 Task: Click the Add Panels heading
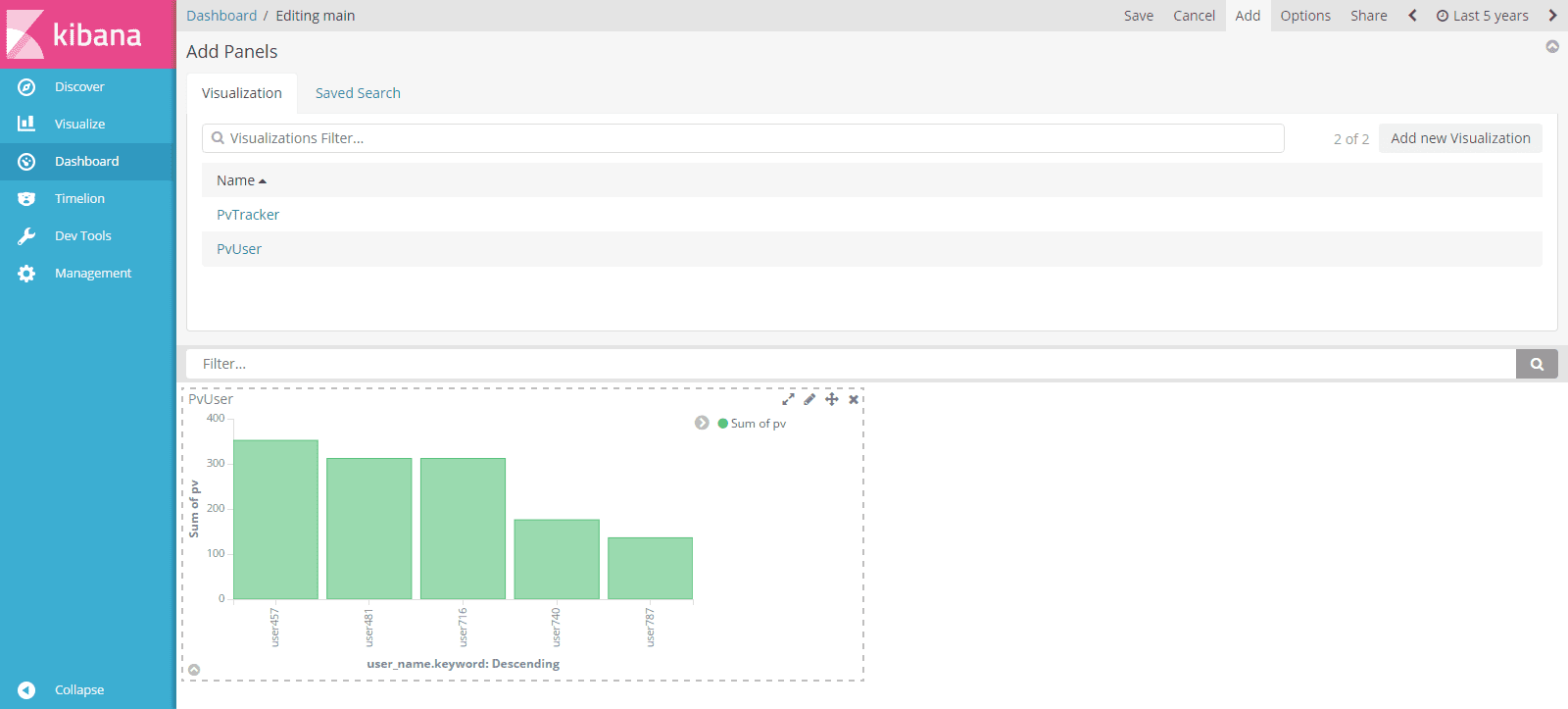[232, 52]
